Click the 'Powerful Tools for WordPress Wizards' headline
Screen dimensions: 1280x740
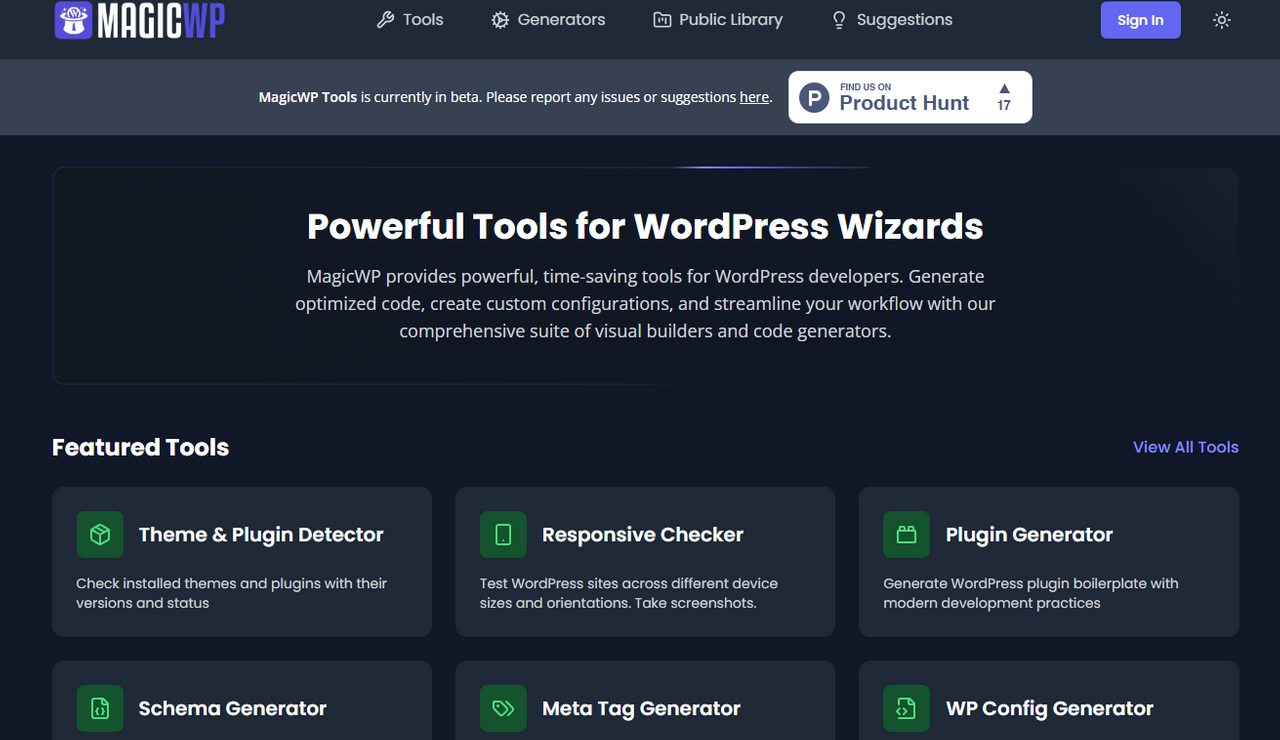[645, 226]
